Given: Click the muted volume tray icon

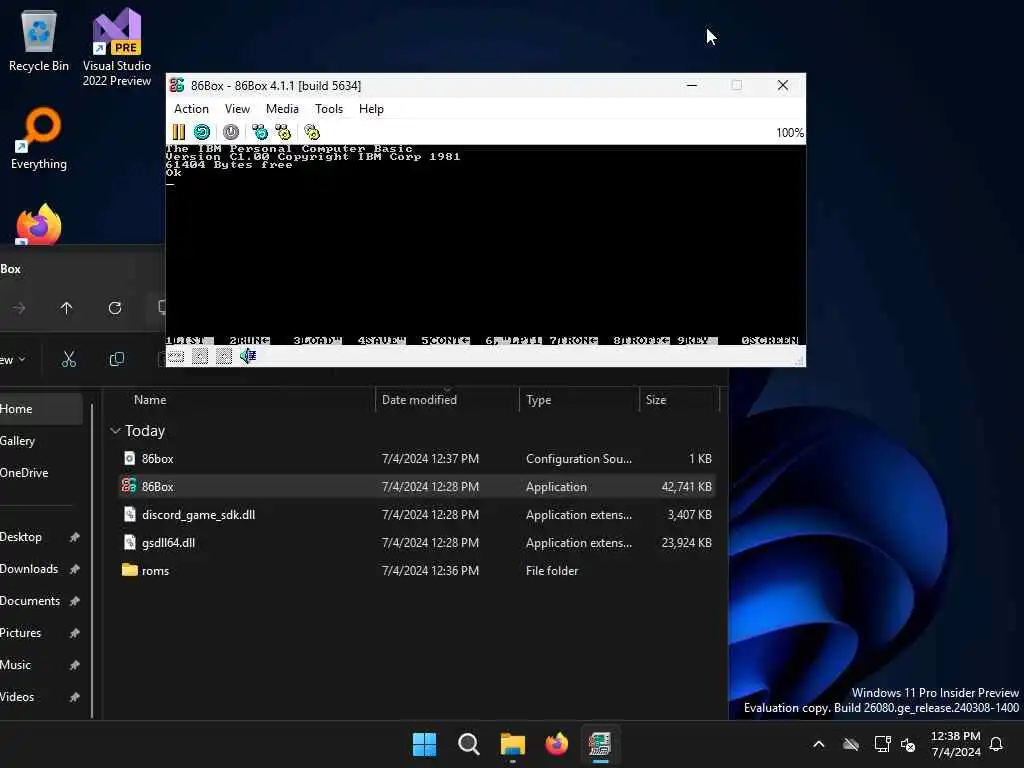Looking at the screenshot, I should click(908, 744).
